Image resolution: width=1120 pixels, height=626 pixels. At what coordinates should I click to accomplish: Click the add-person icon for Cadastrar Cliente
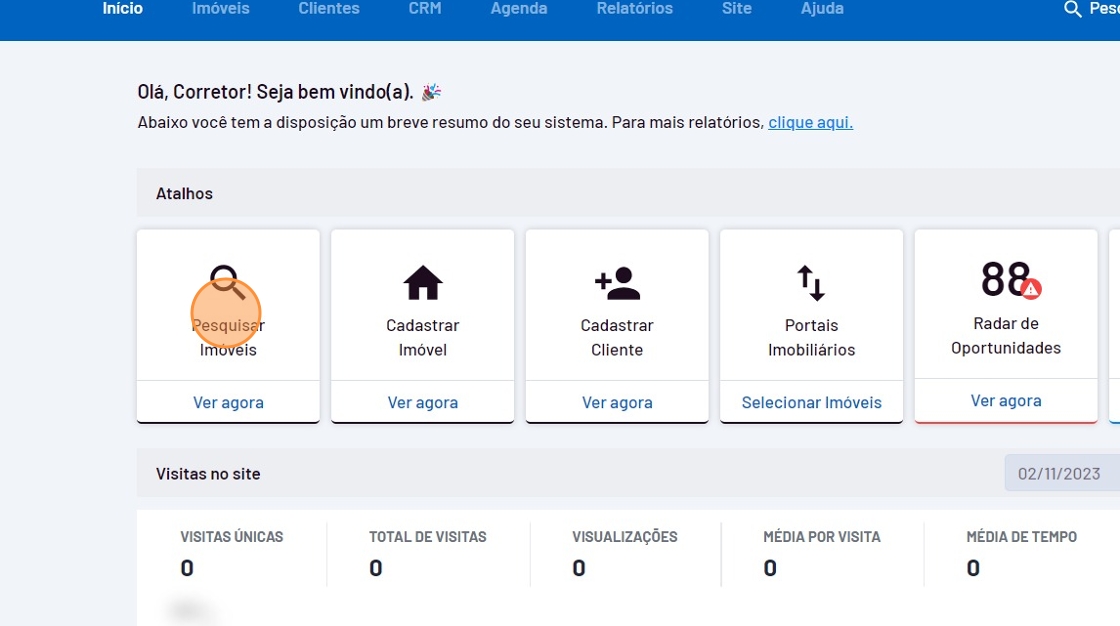[617, 284]
